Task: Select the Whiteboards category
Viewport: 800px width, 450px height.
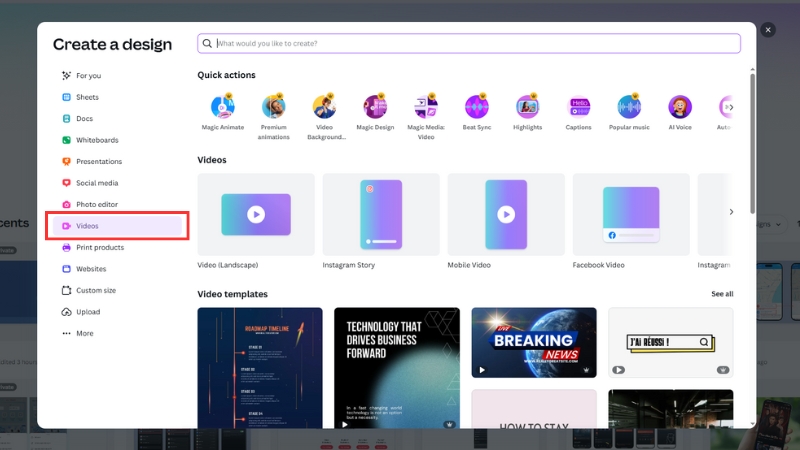Action: coord(96,140)
